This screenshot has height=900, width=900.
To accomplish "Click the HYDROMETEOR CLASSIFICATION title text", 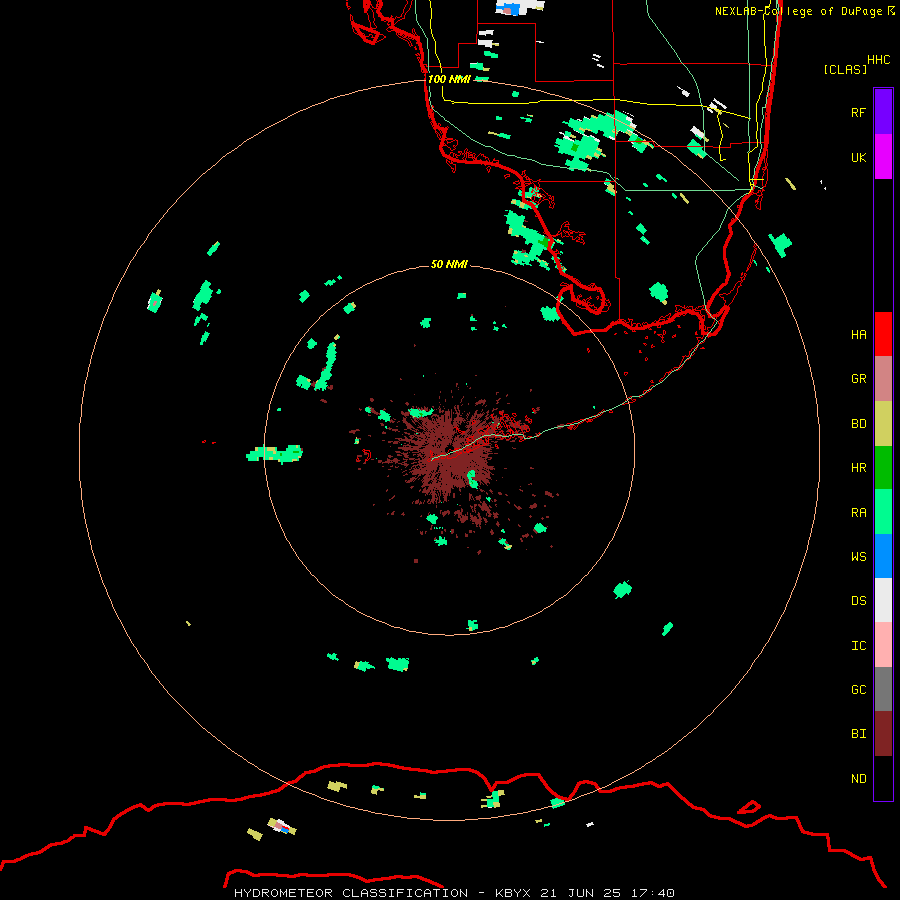I will (x=351, y=893).
